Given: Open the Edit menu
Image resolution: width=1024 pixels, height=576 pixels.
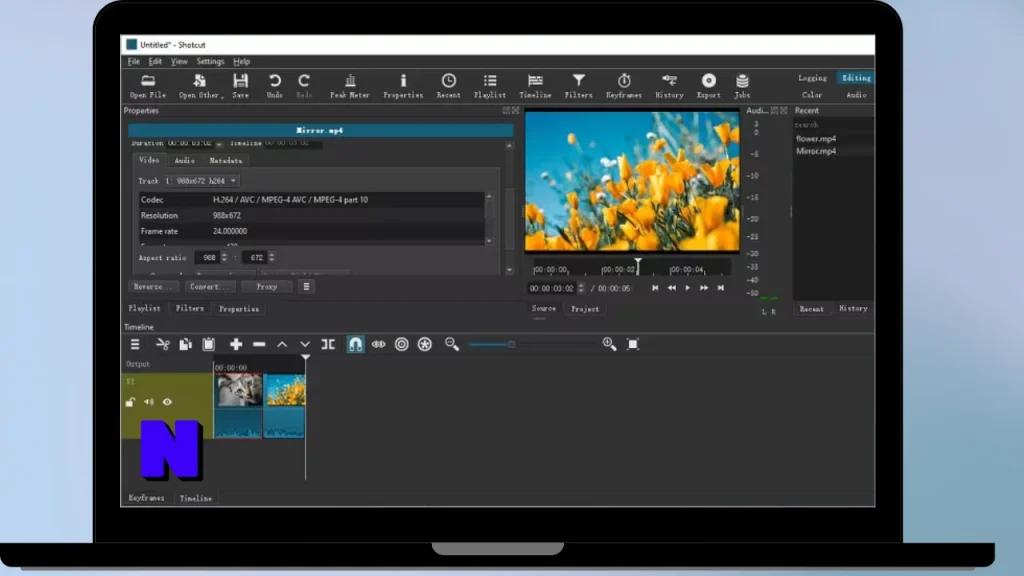Looking at the screenshot, I should (x=155, y=61).
